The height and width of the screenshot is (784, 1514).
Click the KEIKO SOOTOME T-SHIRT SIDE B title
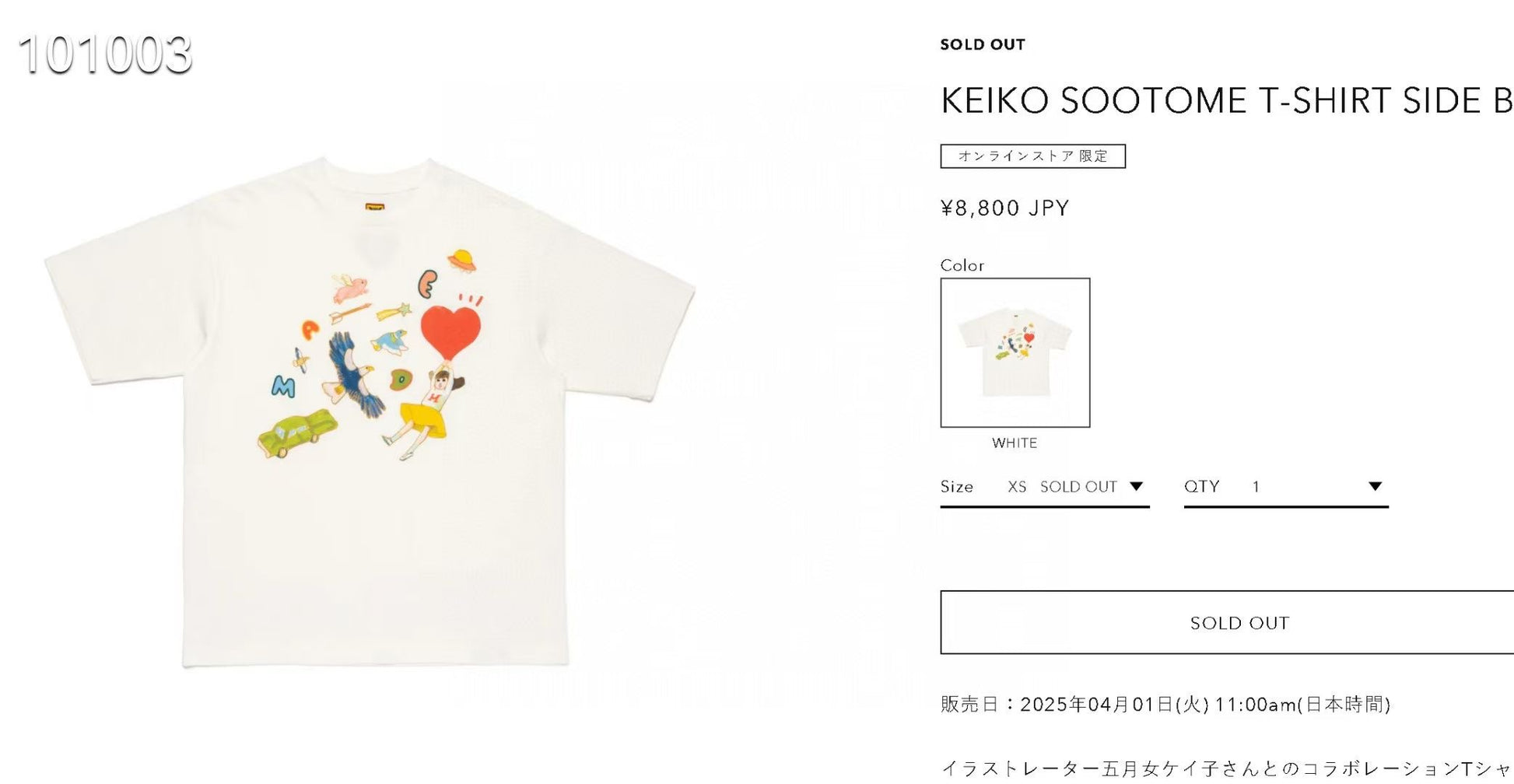tap(1225, 101)
